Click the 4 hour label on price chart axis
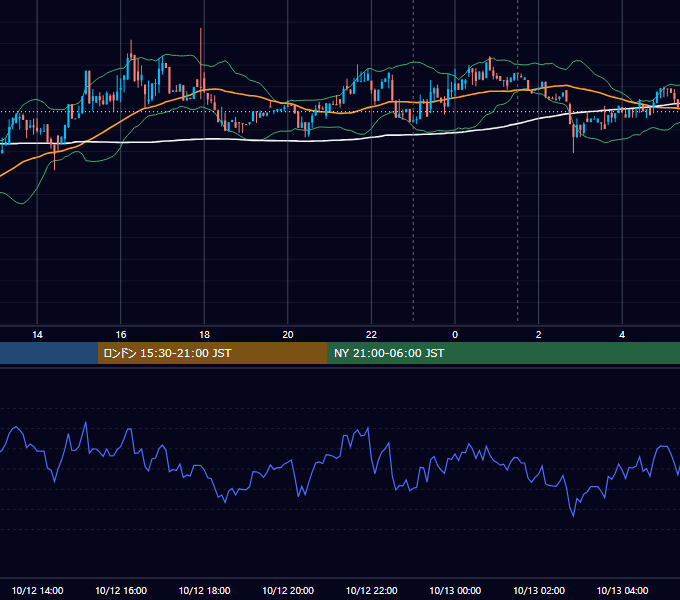The height and width of the screenshot is (600, 680). [622, 335]
